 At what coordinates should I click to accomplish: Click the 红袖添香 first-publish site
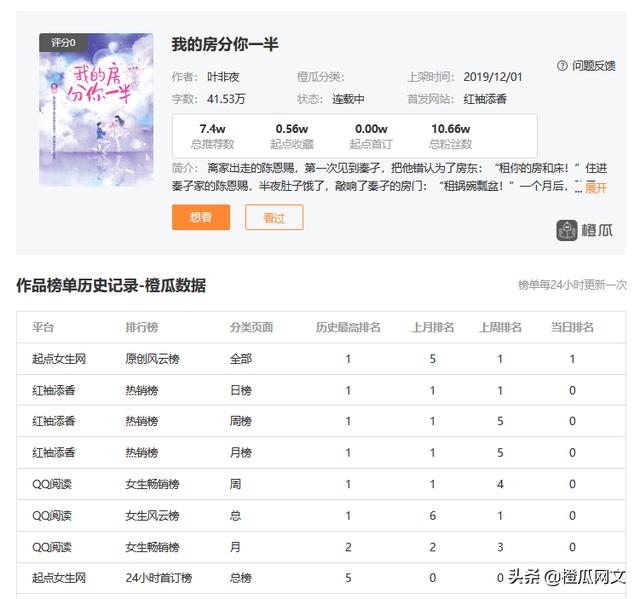click(485, 99)
